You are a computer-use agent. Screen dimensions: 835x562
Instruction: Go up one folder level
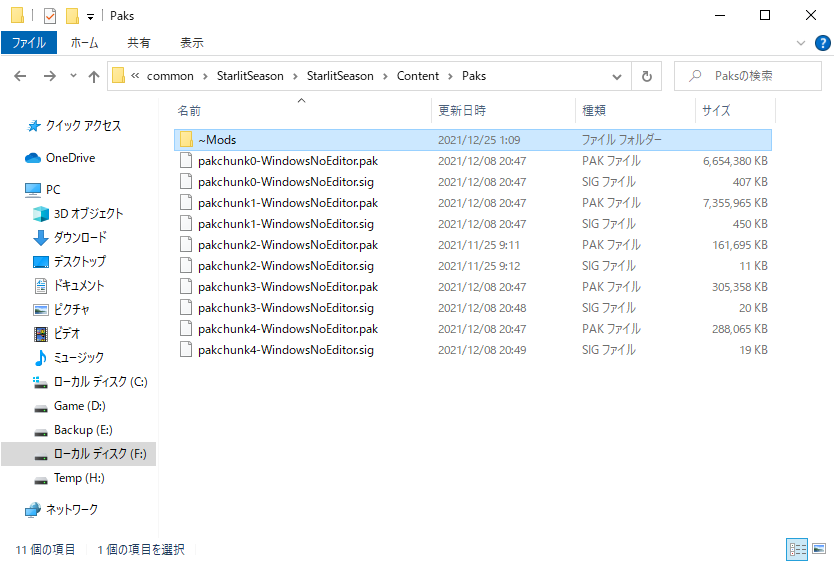point(94,76)
